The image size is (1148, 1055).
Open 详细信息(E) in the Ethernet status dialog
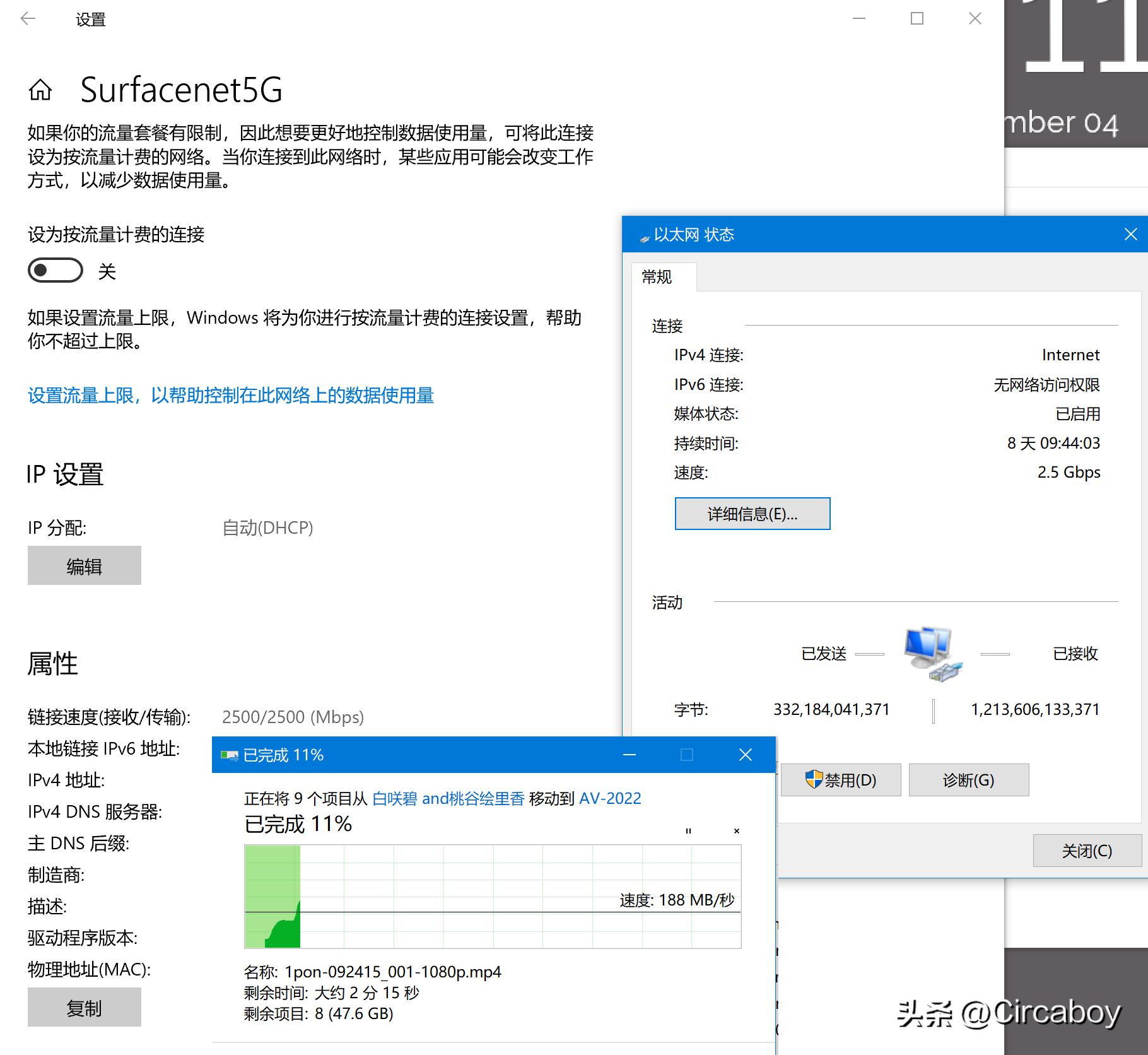click(x=752, y=513)
